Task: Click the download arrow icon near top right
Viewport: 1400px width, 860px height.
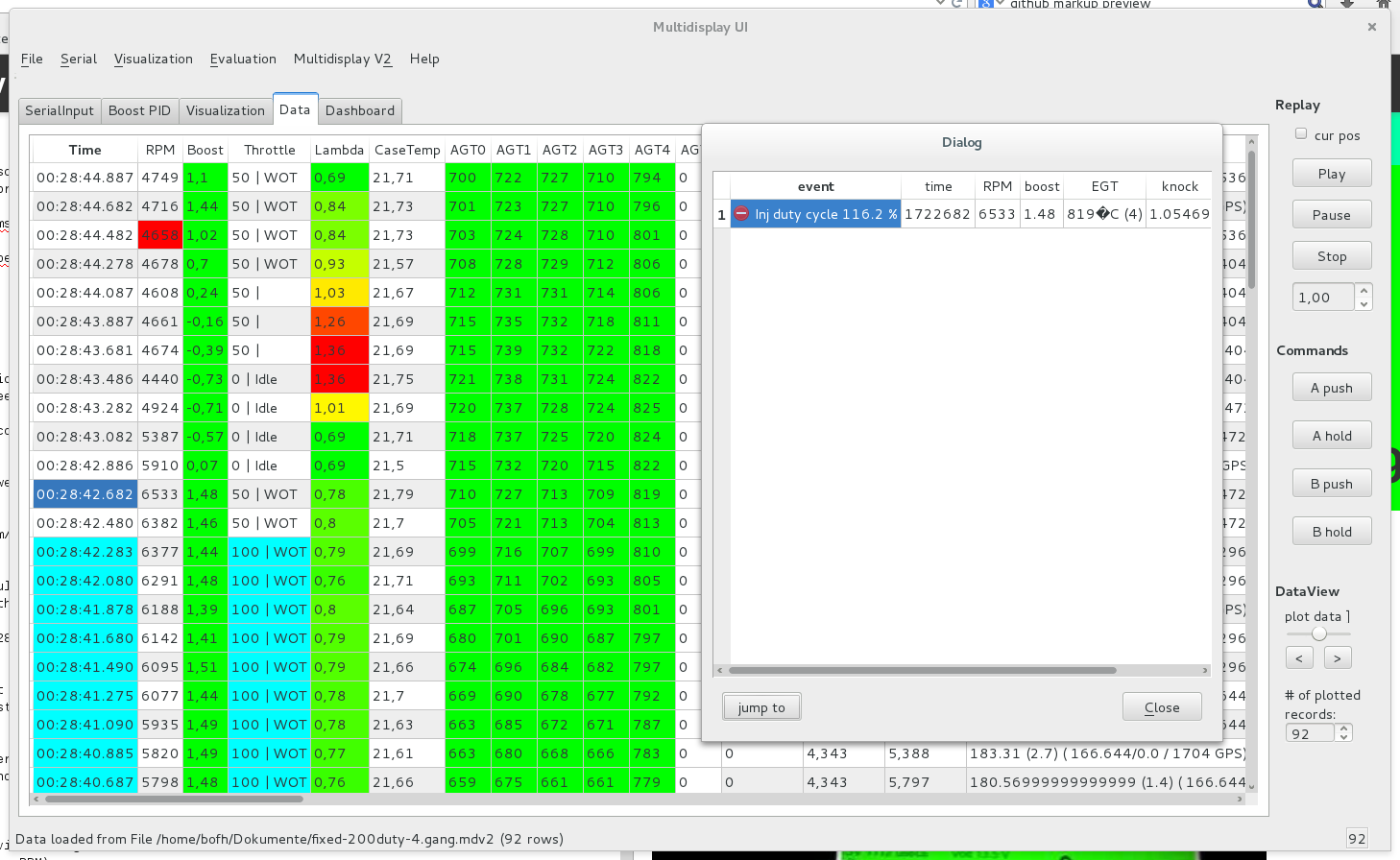Action: click(1346, 5)
